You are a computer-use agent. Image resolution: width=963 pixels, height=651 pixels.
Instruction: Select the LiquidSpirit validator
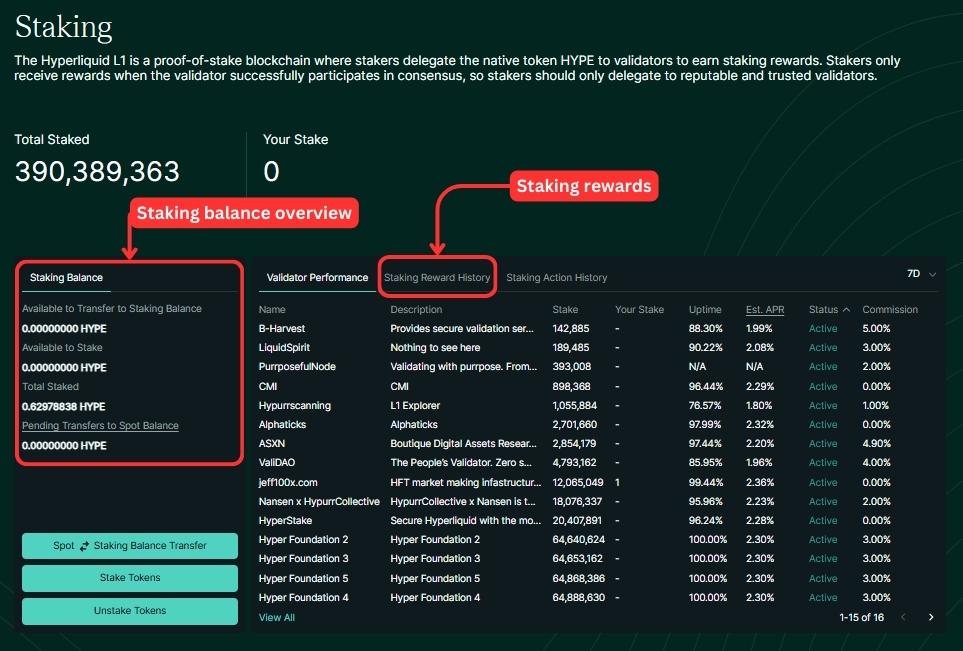pos(284,348)
